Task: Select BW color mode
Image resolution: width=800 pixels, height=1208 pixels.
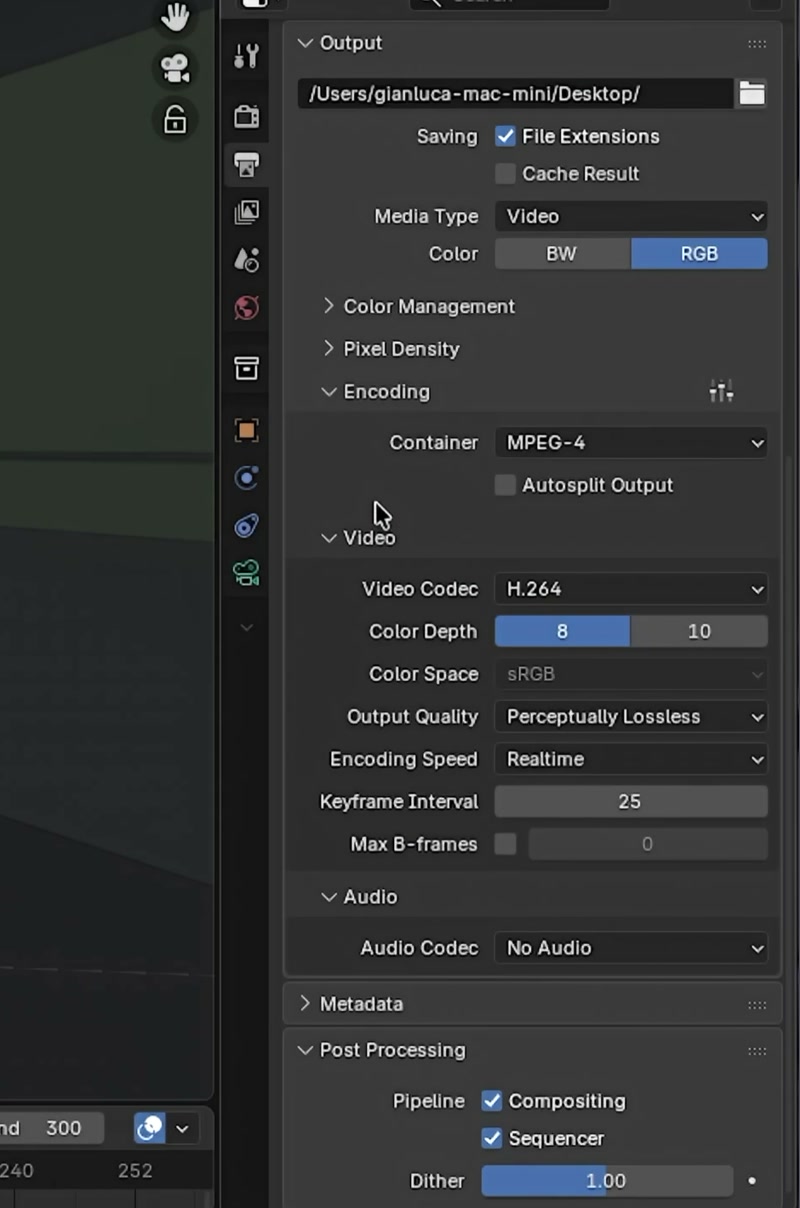Action: (x=562, y=253)
